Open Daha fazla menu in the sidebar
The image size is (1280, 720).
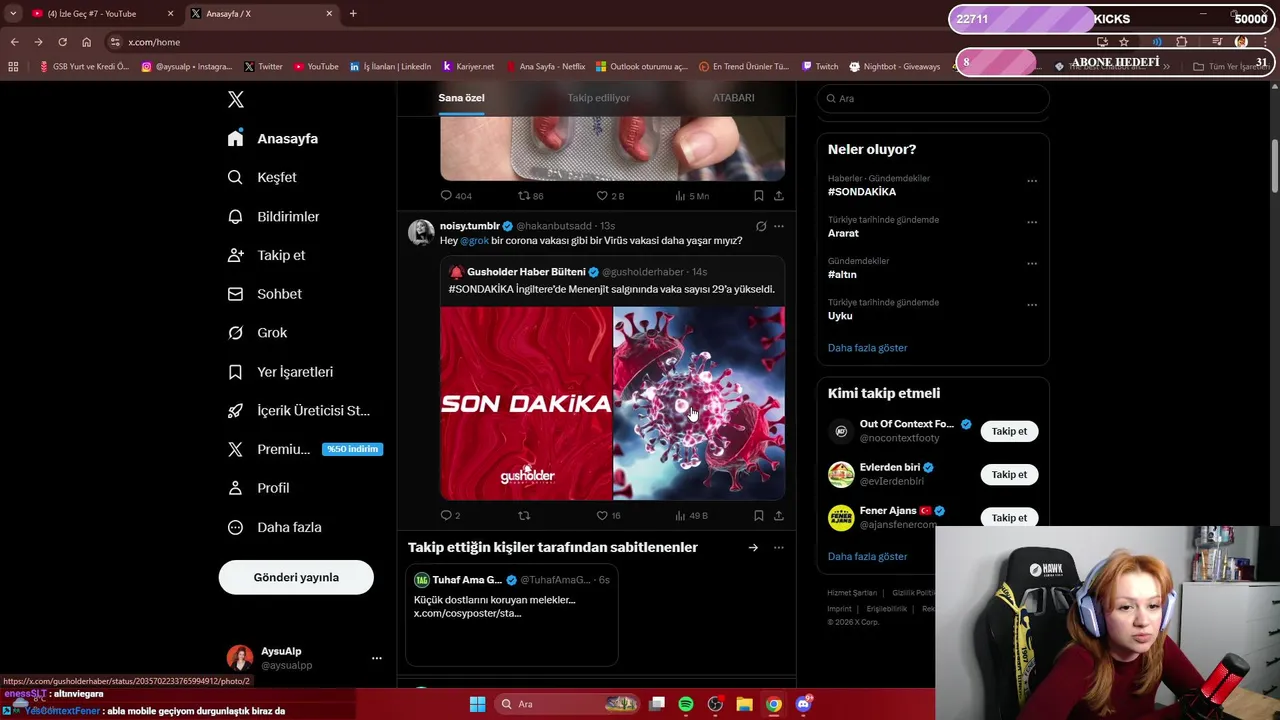pos(274,527)
